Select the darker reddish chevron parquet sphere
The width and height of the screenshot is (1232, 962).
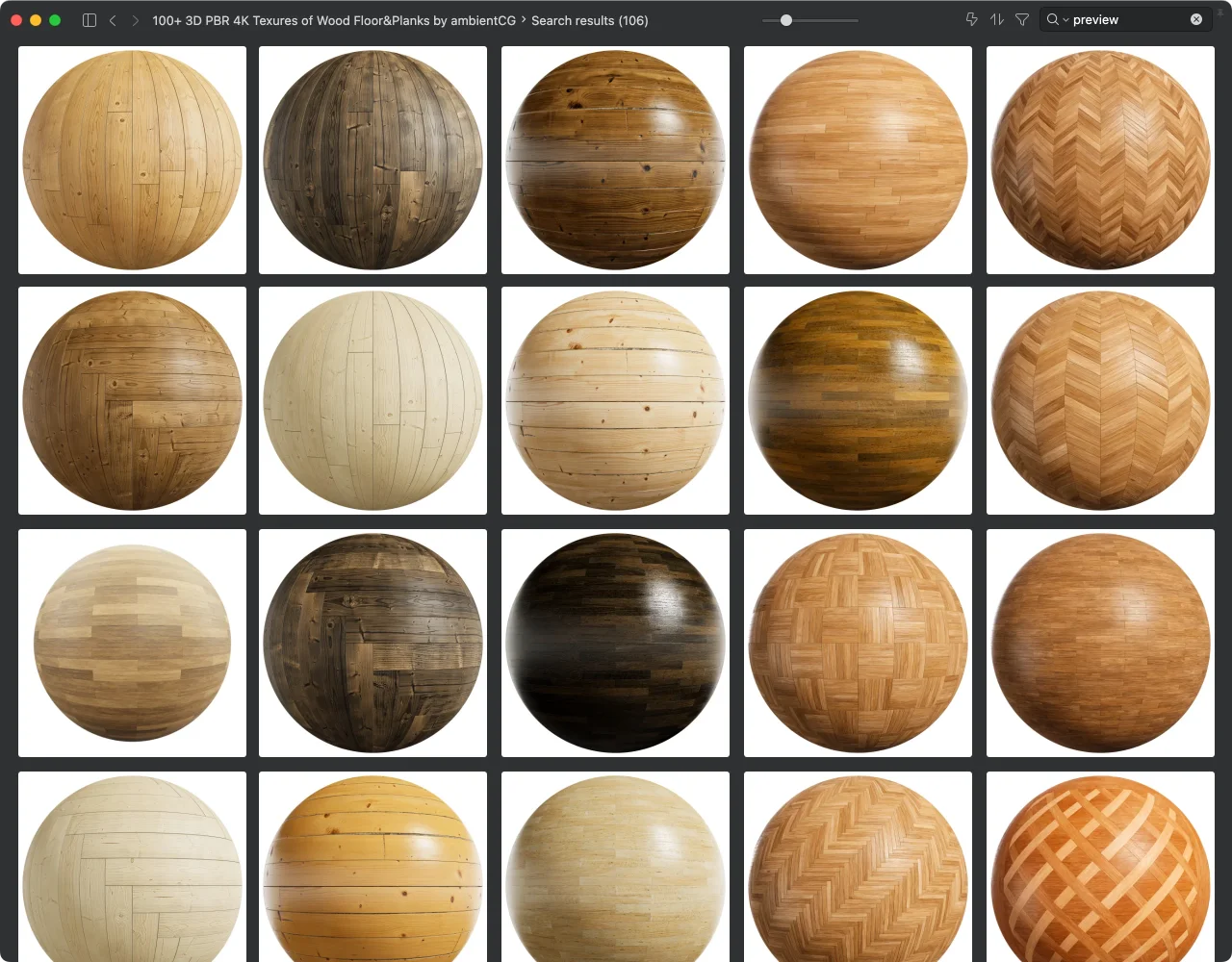[1100, 160]
